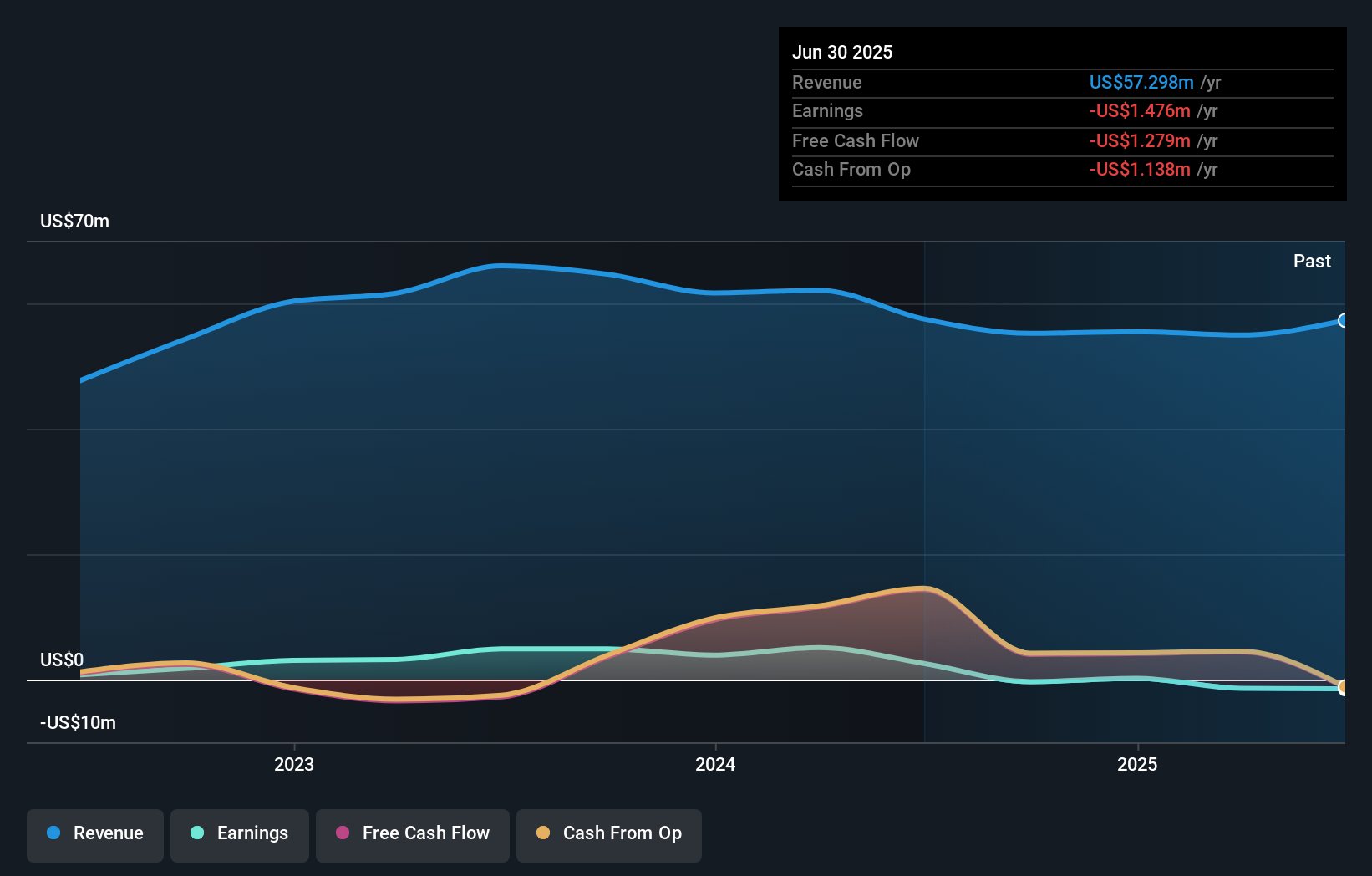Click the 2023 x-axis label
This screenshot has width=1372, height=876.
(x=294, y=764)
